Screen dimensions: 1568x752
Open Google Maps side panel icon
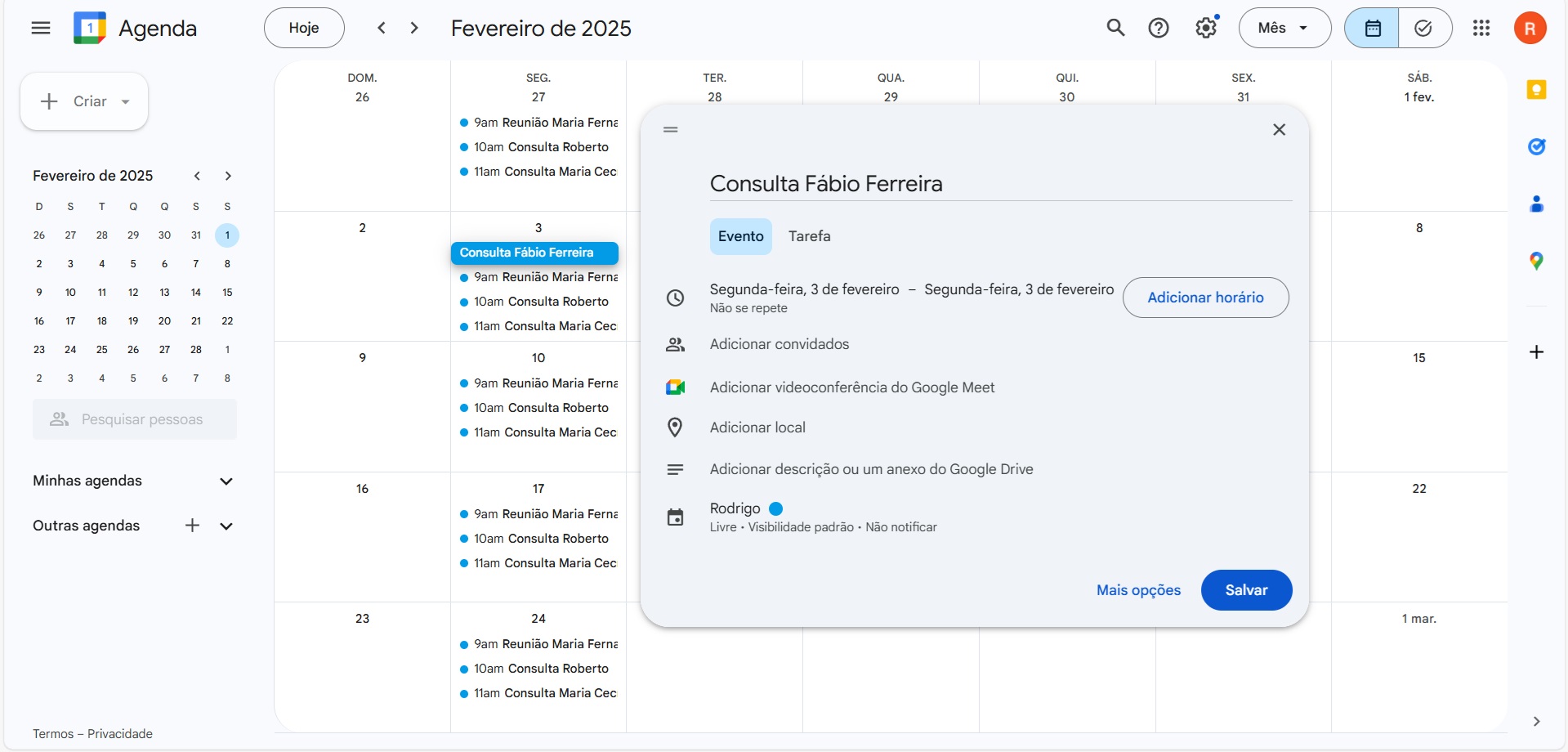tap(1537, 261)
